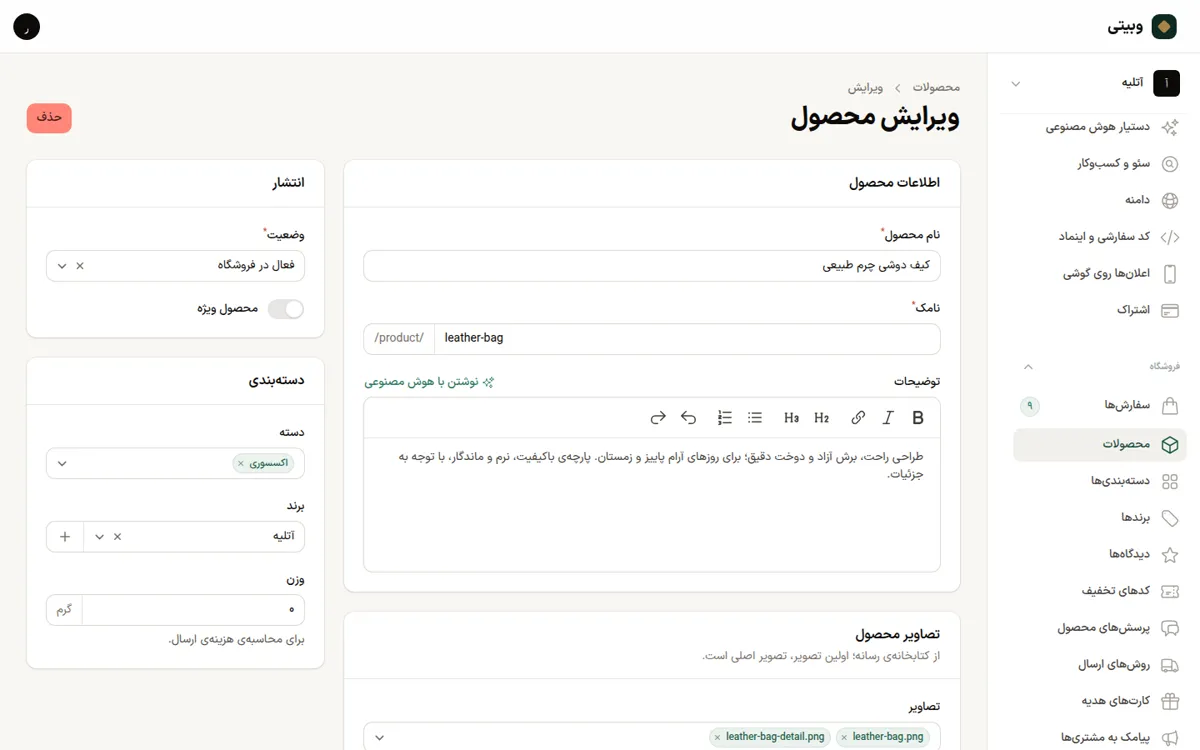The width and height of the screenshot is (1200, 750).
Task: Insert a link in the description editor
Action: click(858, 418)
